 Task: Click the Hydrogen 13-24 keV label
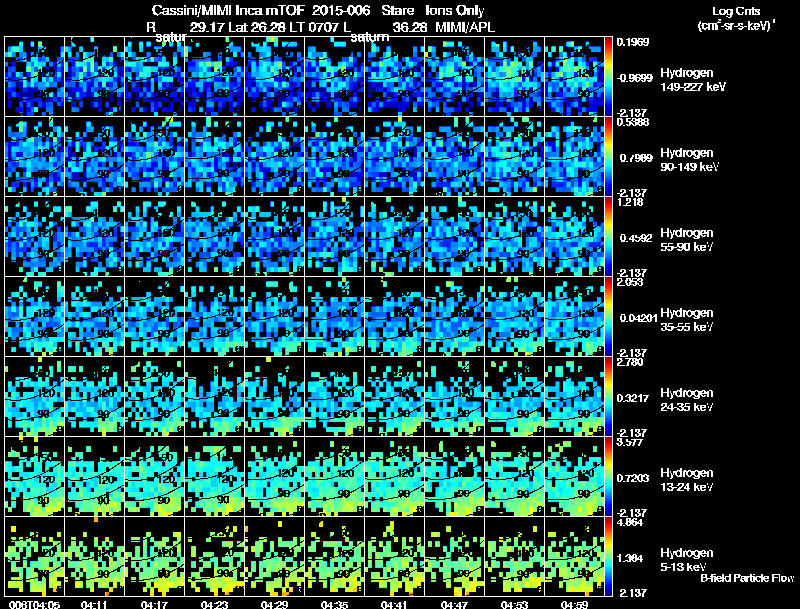(x=687, y=480)
